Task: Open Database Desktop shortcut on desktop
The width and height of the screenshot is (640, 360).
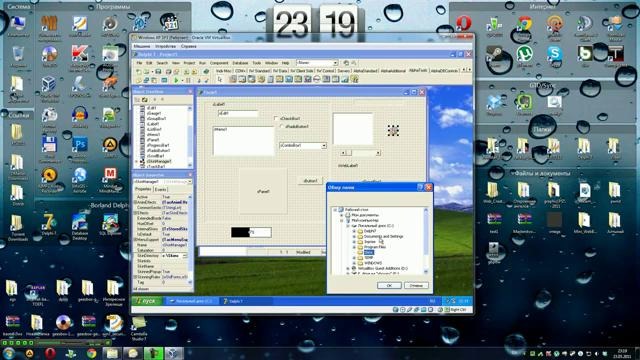Action: [x=80, y=223]
